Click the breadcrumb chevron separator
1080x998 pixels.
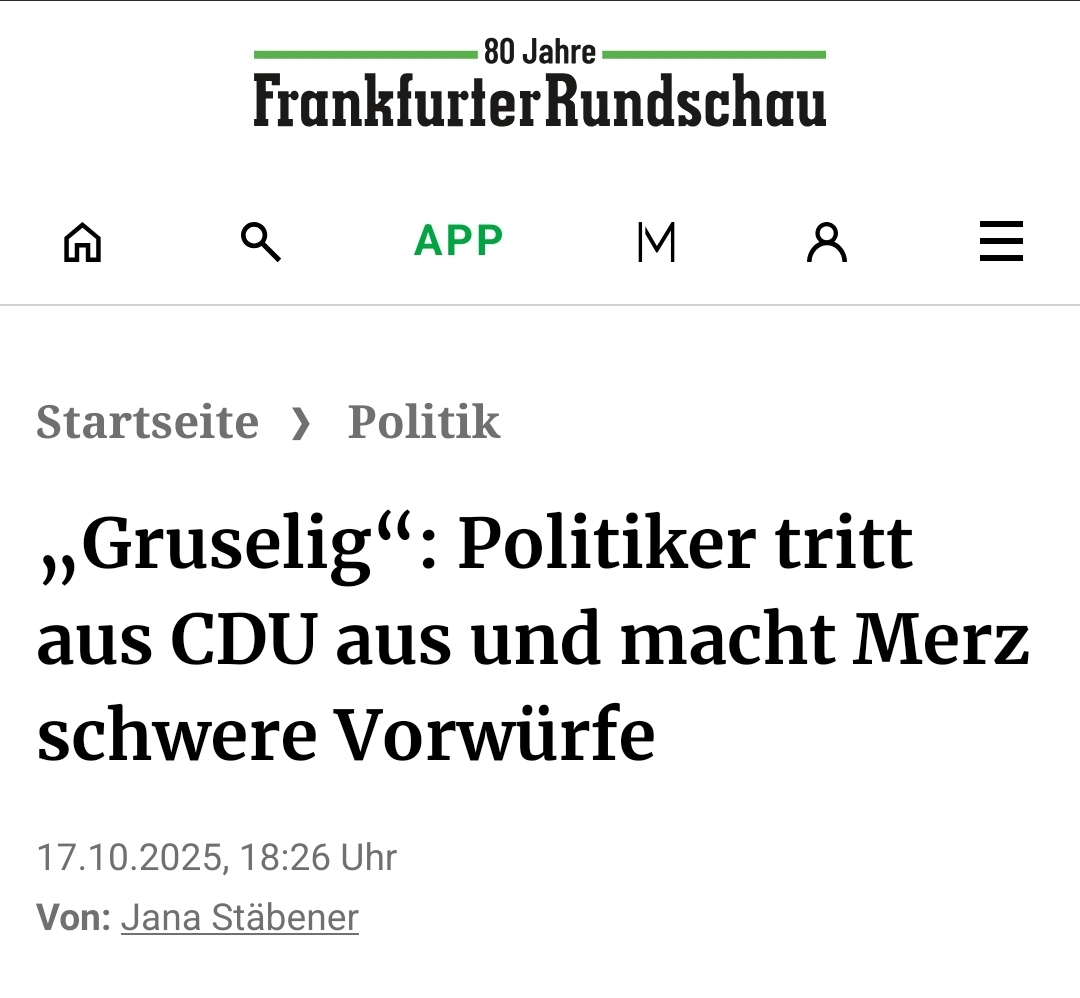301,424
